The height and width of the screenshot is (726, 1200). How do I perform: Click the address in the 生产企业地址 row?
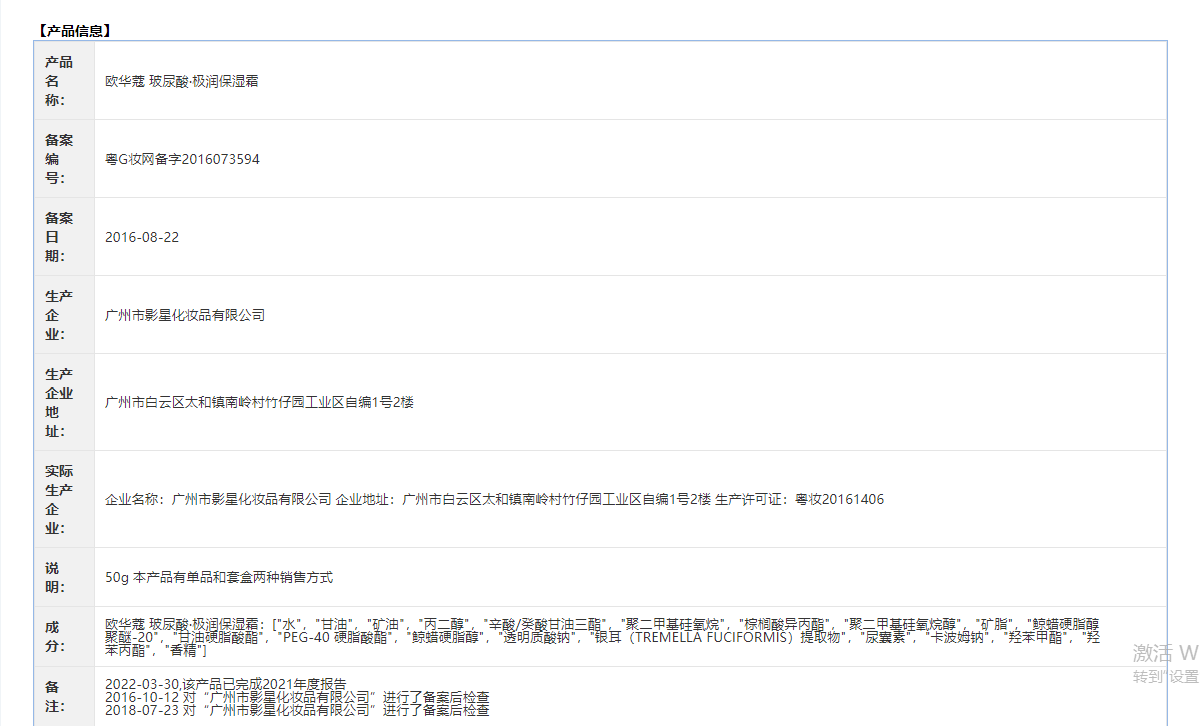pos(259,402)
